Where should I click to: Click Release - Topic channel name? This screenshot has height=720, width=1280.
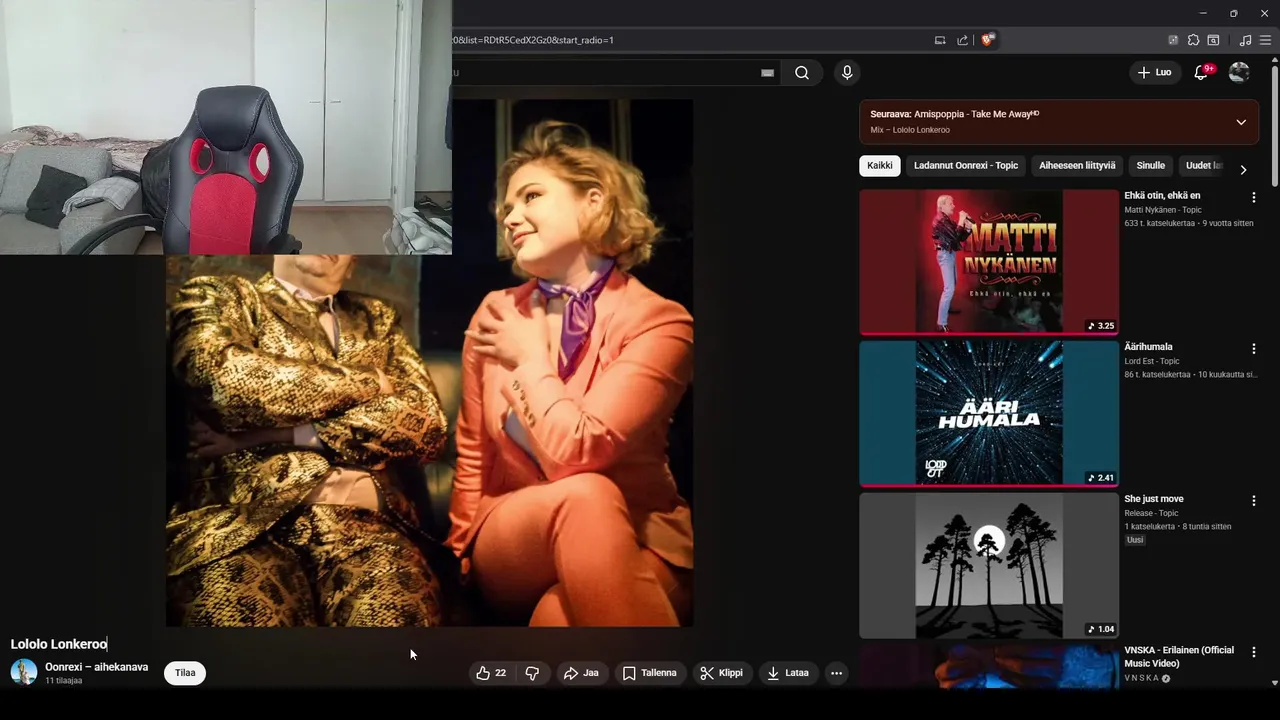point(1152,513)
